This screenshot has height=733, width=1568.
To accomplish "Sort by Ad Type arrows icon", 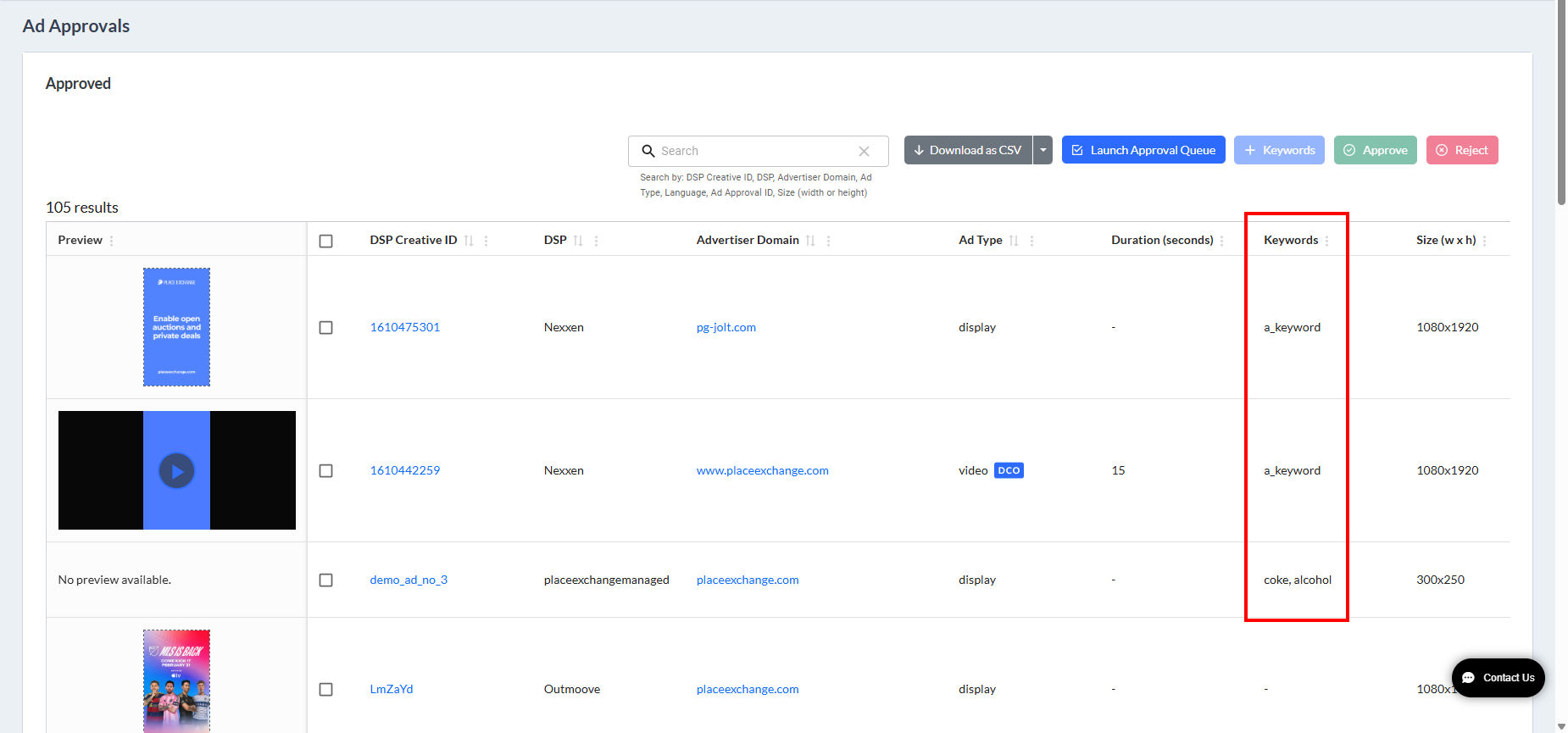I will [x=1014, y=241].
